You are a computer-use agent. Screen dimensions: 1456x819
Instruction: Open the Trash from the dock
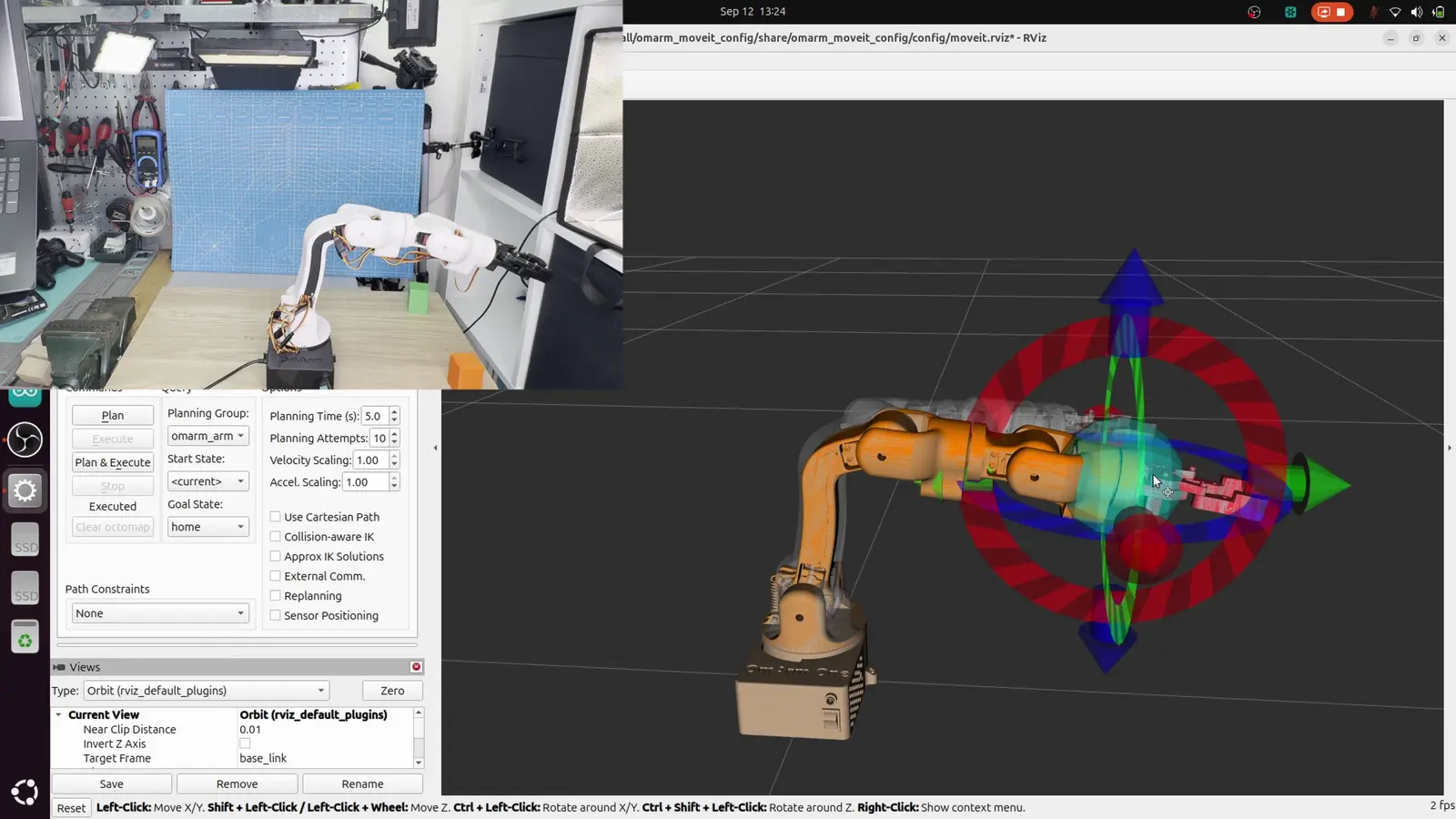[25, 637]
